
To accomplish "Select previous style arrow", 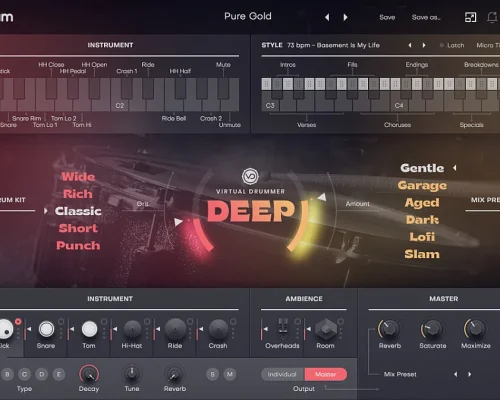I will click(x=410, y=45).
